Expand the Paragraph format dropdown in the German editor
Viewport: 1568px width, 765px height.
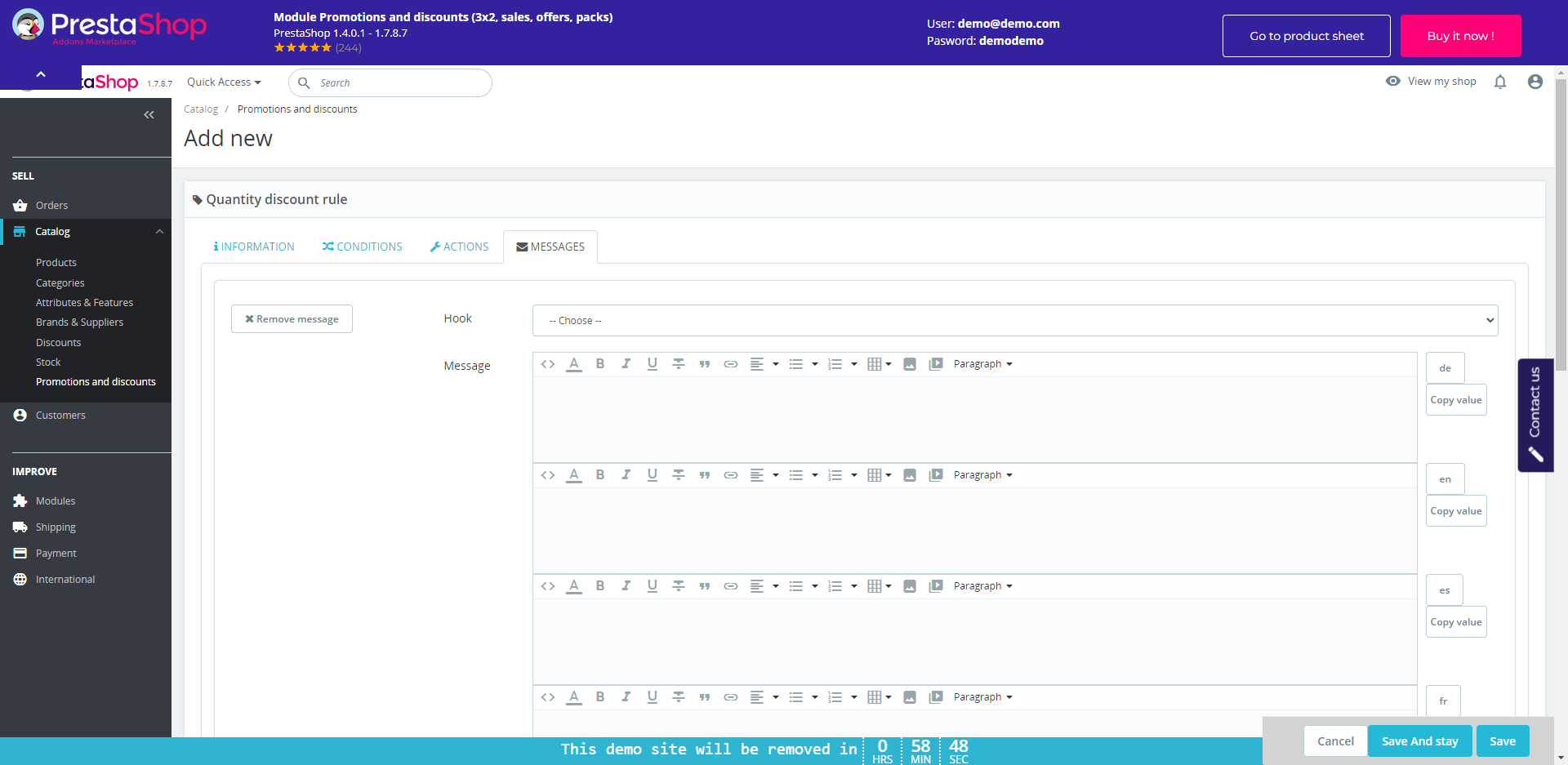982,364
